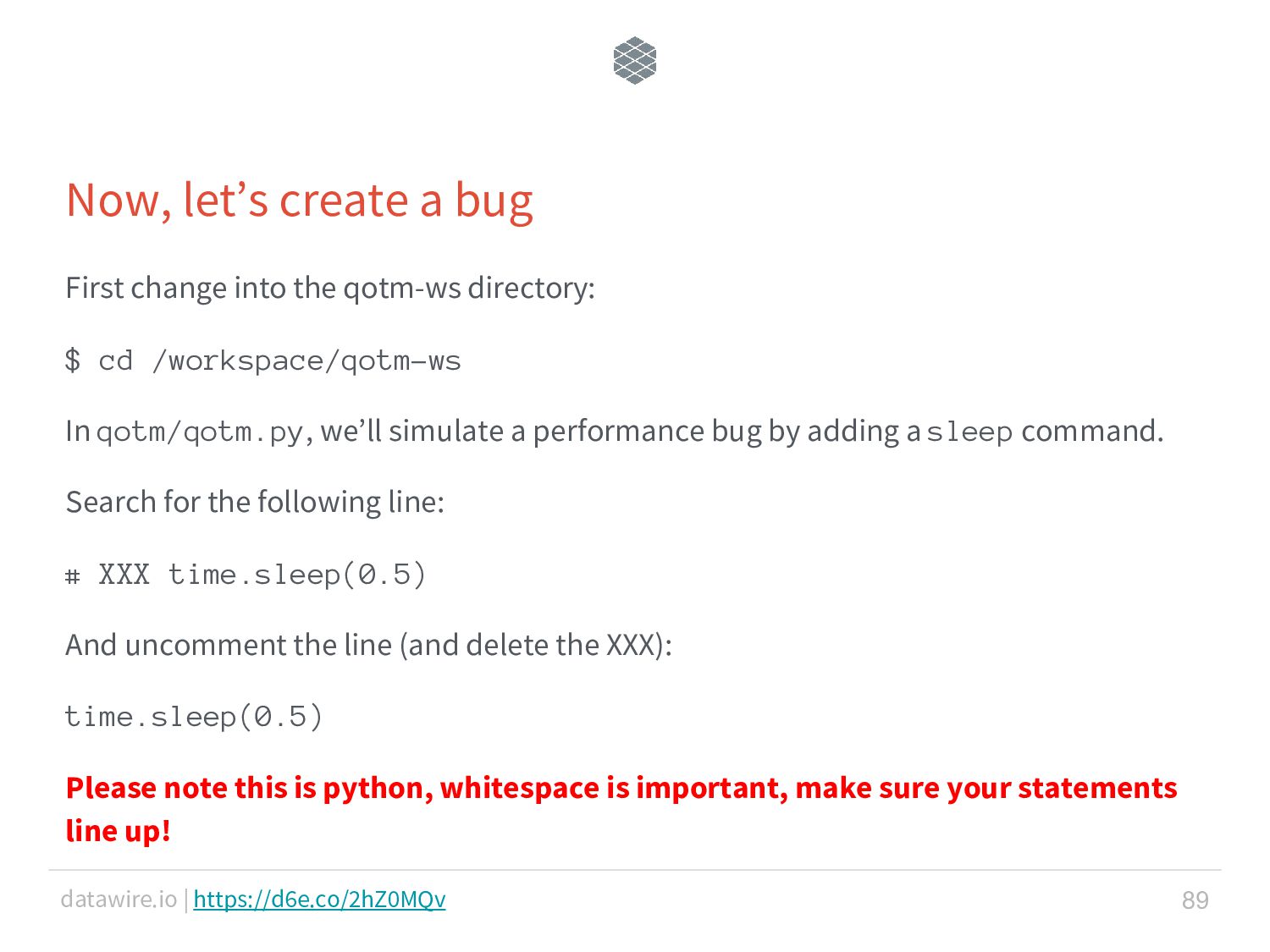Click the datawire.io footer text

(x=119, y=899)
